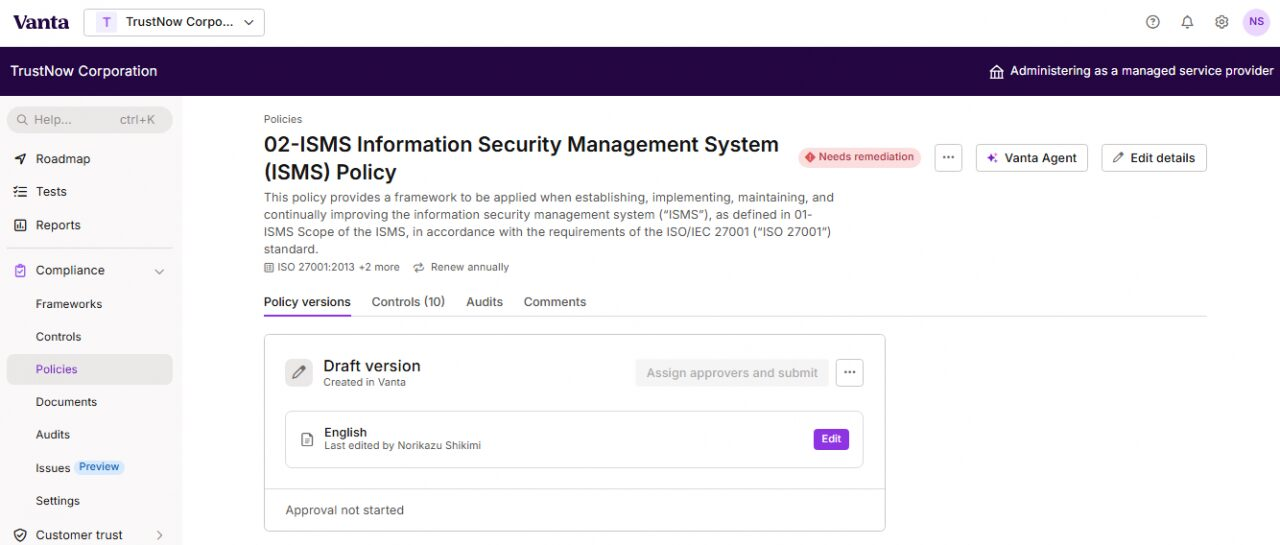Viewport: 1280px width, 545px height.
Task: Click the Tests sidebar label
Action: (x=51, y=192)
